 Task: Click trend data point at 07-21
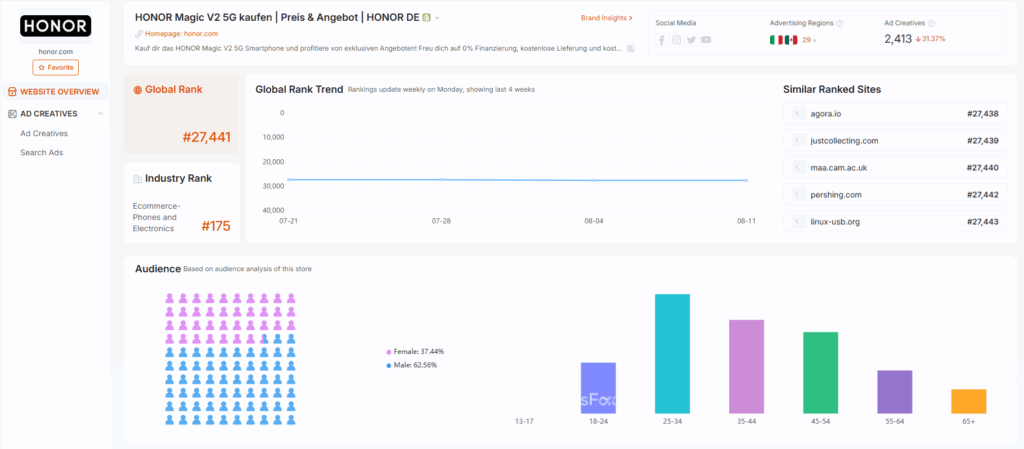[x=288, y=179]
